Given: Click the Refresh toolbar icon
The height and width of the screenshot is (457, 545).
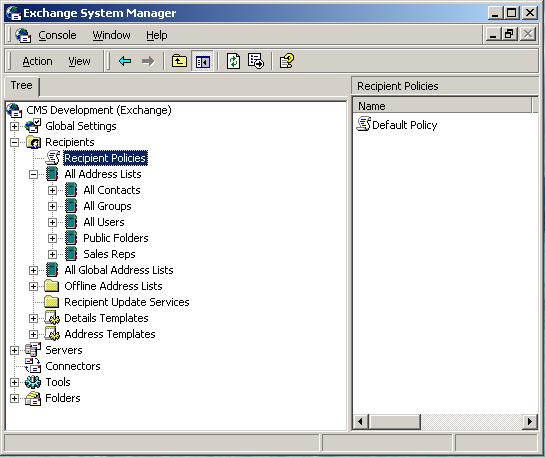Looking at the screenshot, I should (234, 61).
